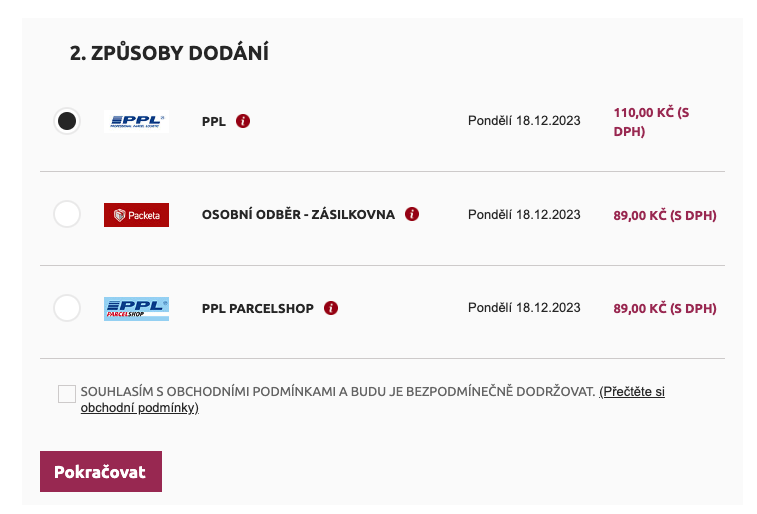Click the 110,00 Kč PPL price

[x=651, y=122]
